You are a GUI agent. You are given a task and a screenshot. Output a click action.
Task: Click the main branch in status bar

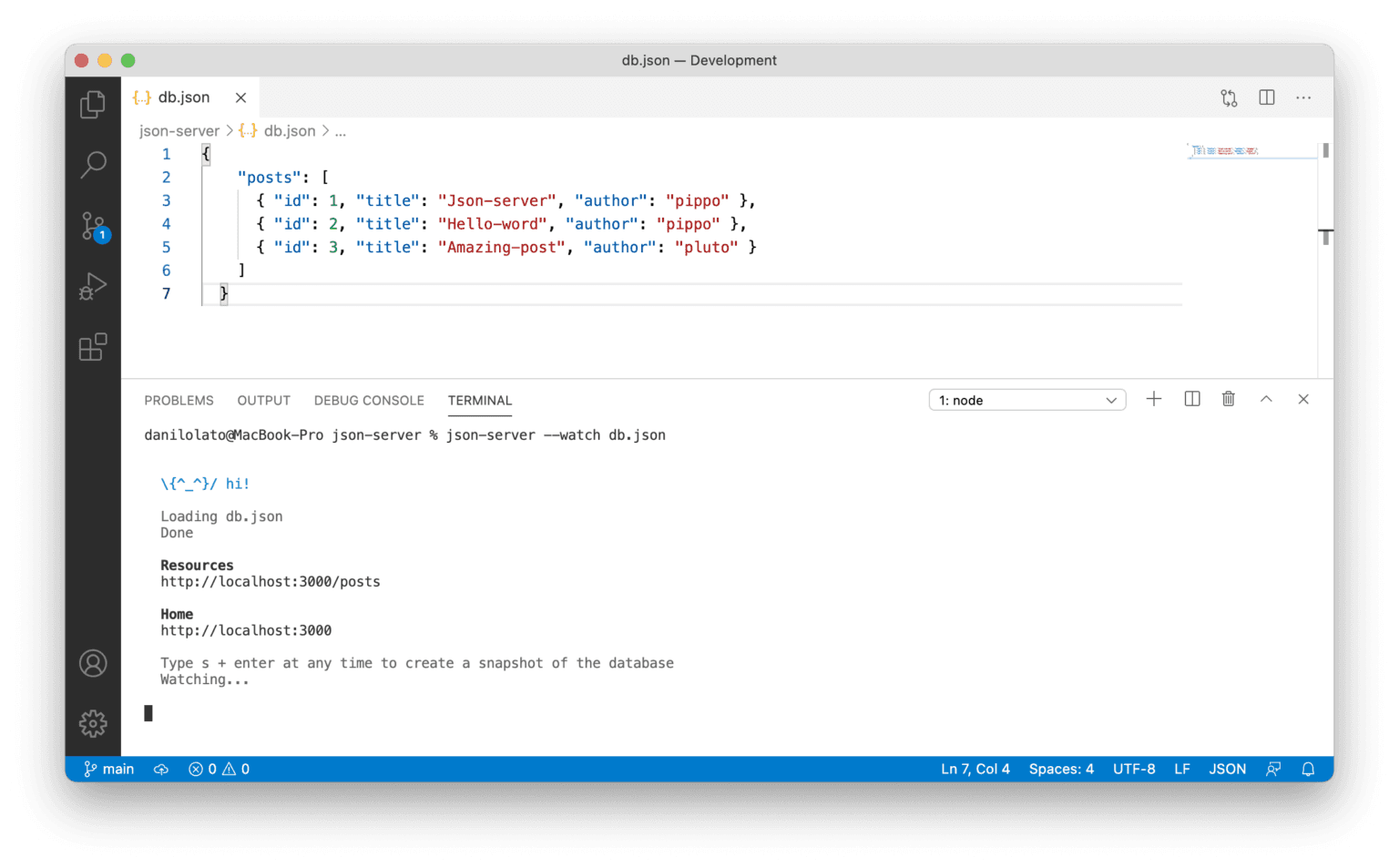(x=109, y=770)
